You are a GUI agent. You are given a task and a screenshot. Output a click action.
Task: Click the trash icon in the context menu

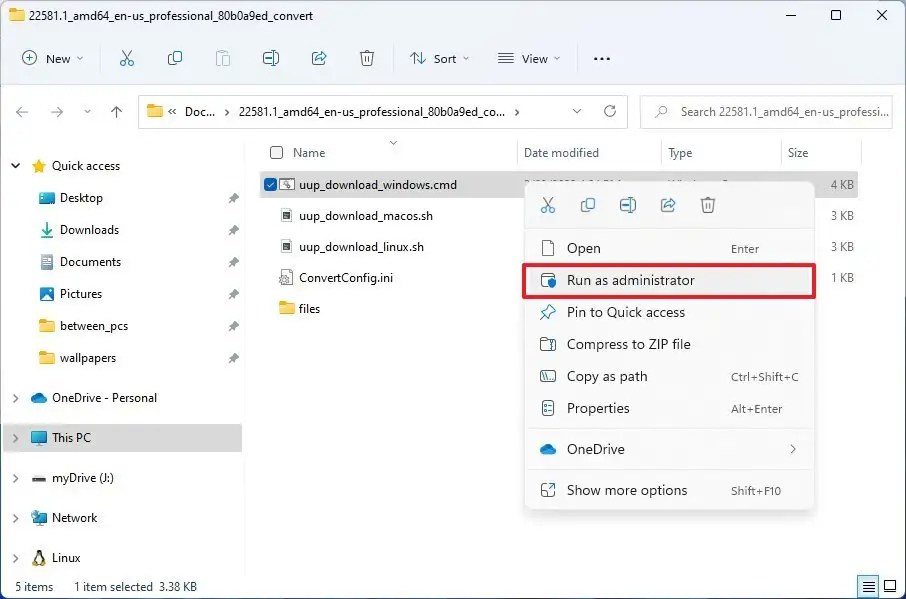(x=708, y=204)
